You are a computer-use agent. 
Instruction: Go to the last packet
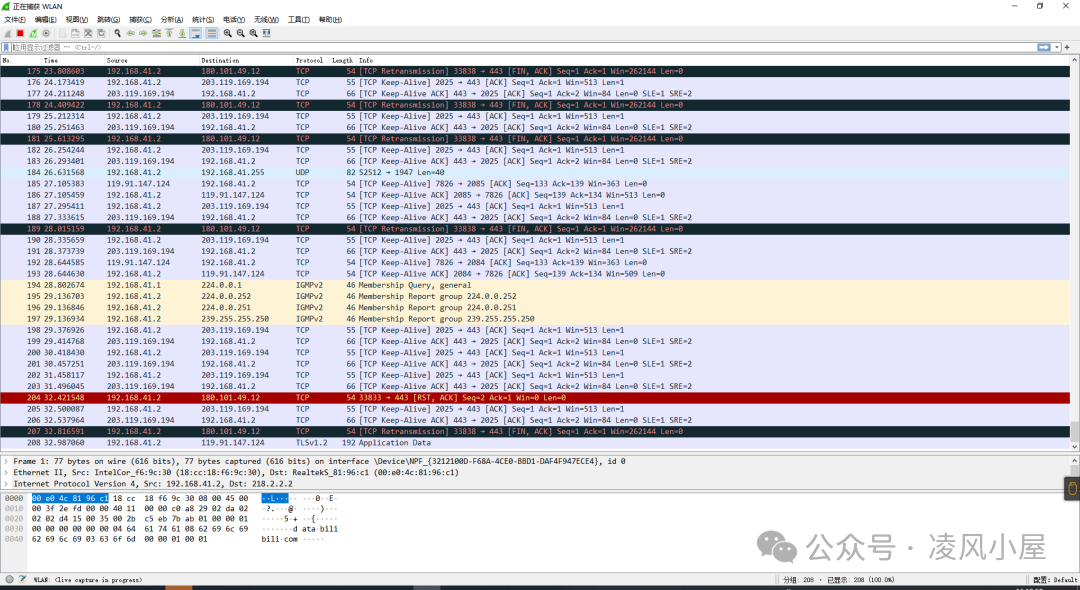tap(180, 33)
